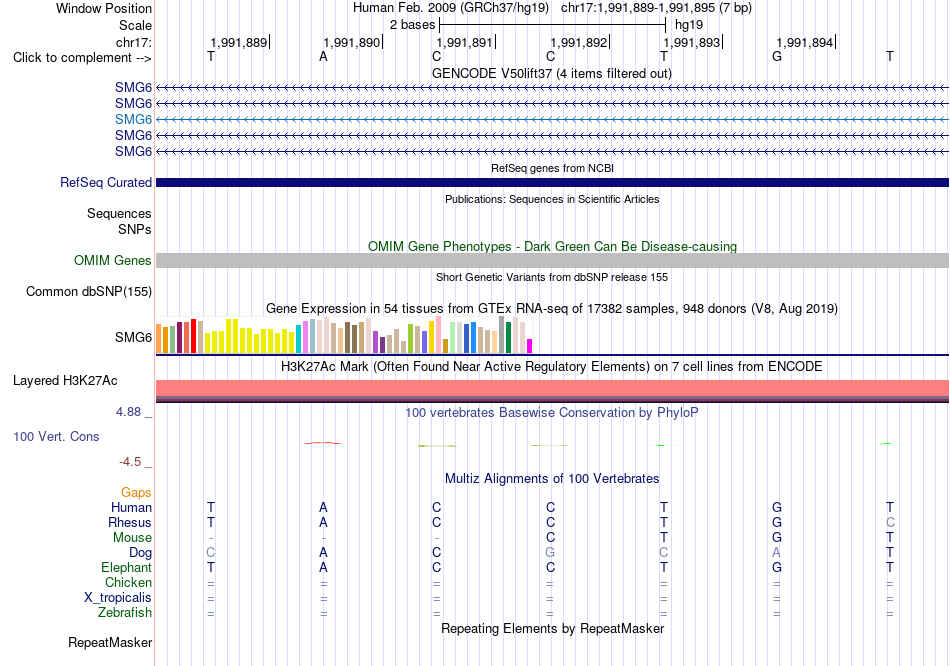The image size is (950, 666).
Task: Click base G in the Mouse alignment row
Action: click(777, 538)
